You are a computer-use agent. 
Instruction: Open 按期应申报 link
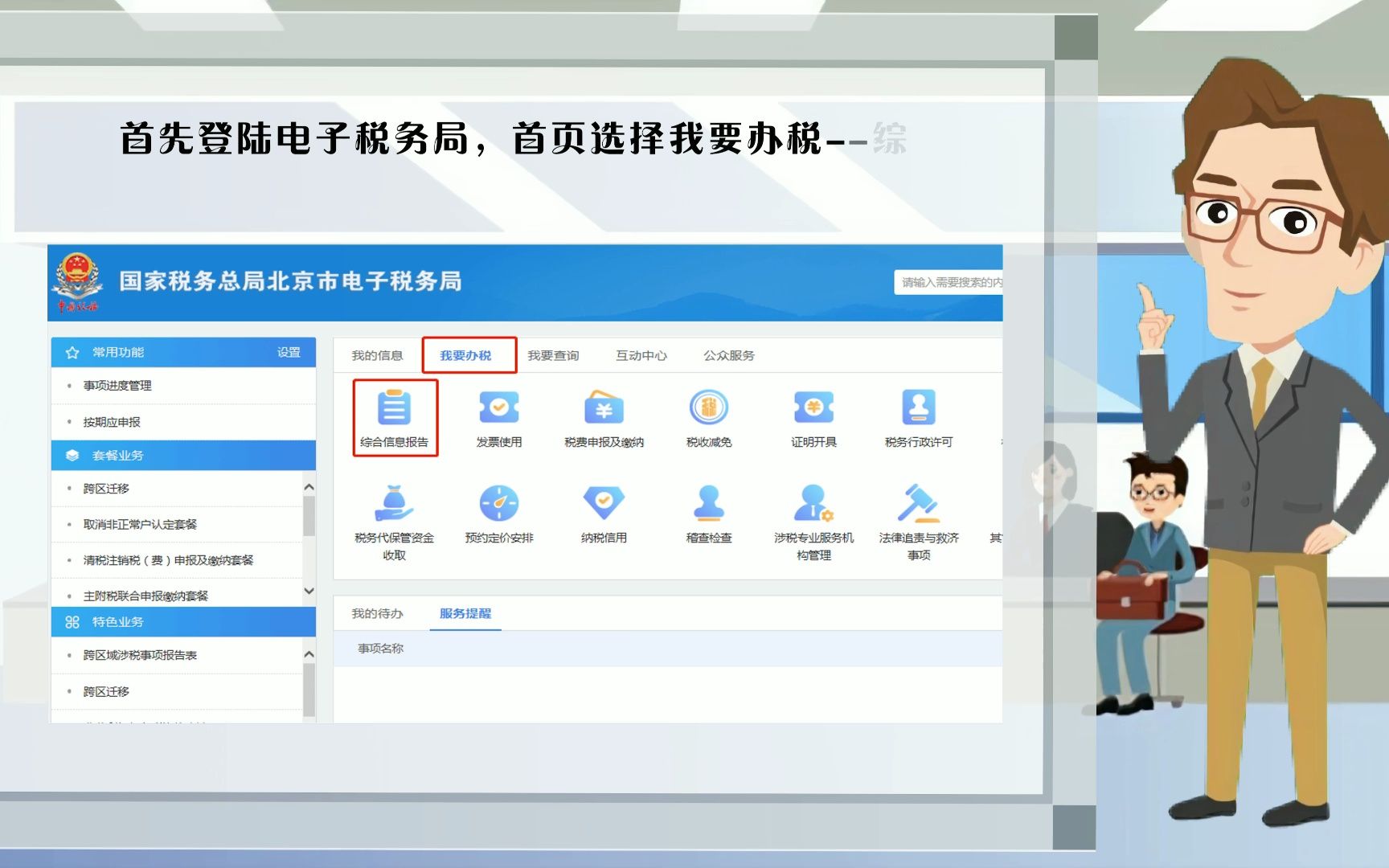112,422
